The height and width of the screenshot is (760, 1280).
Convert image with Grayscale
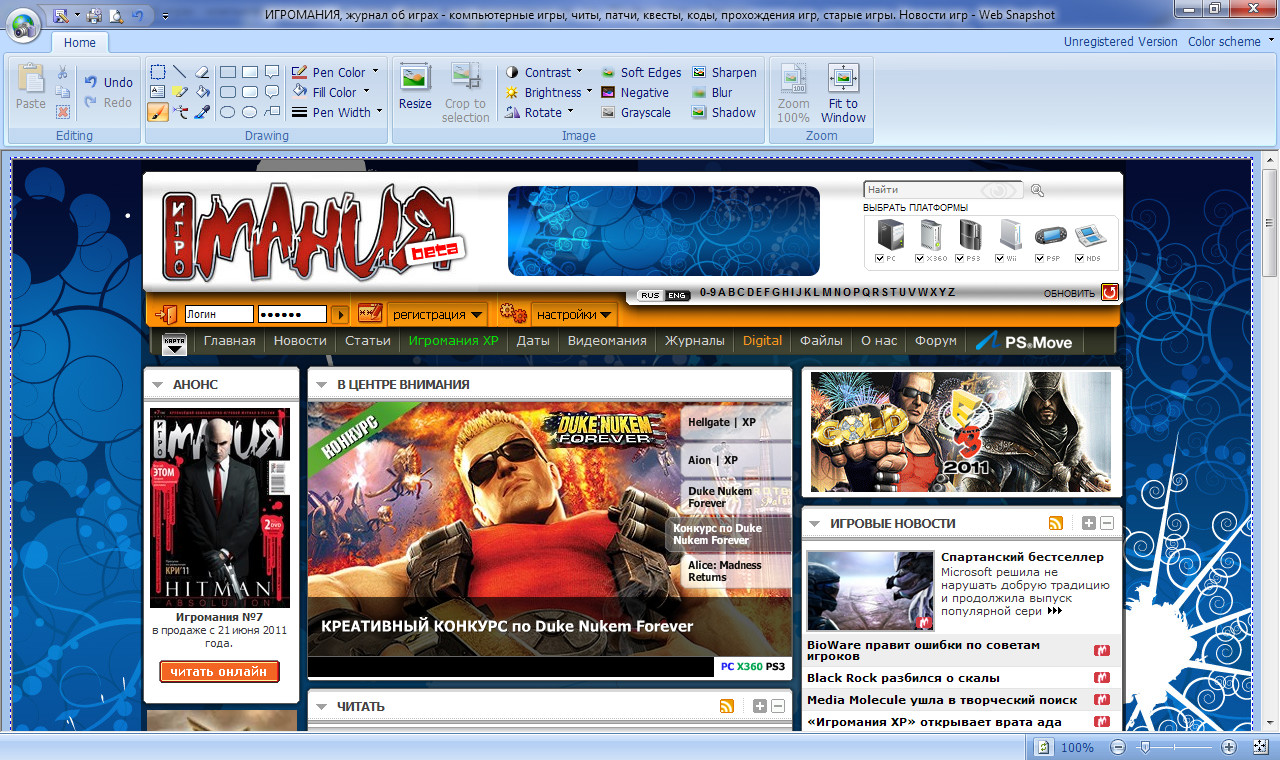(x=636, y=112)
